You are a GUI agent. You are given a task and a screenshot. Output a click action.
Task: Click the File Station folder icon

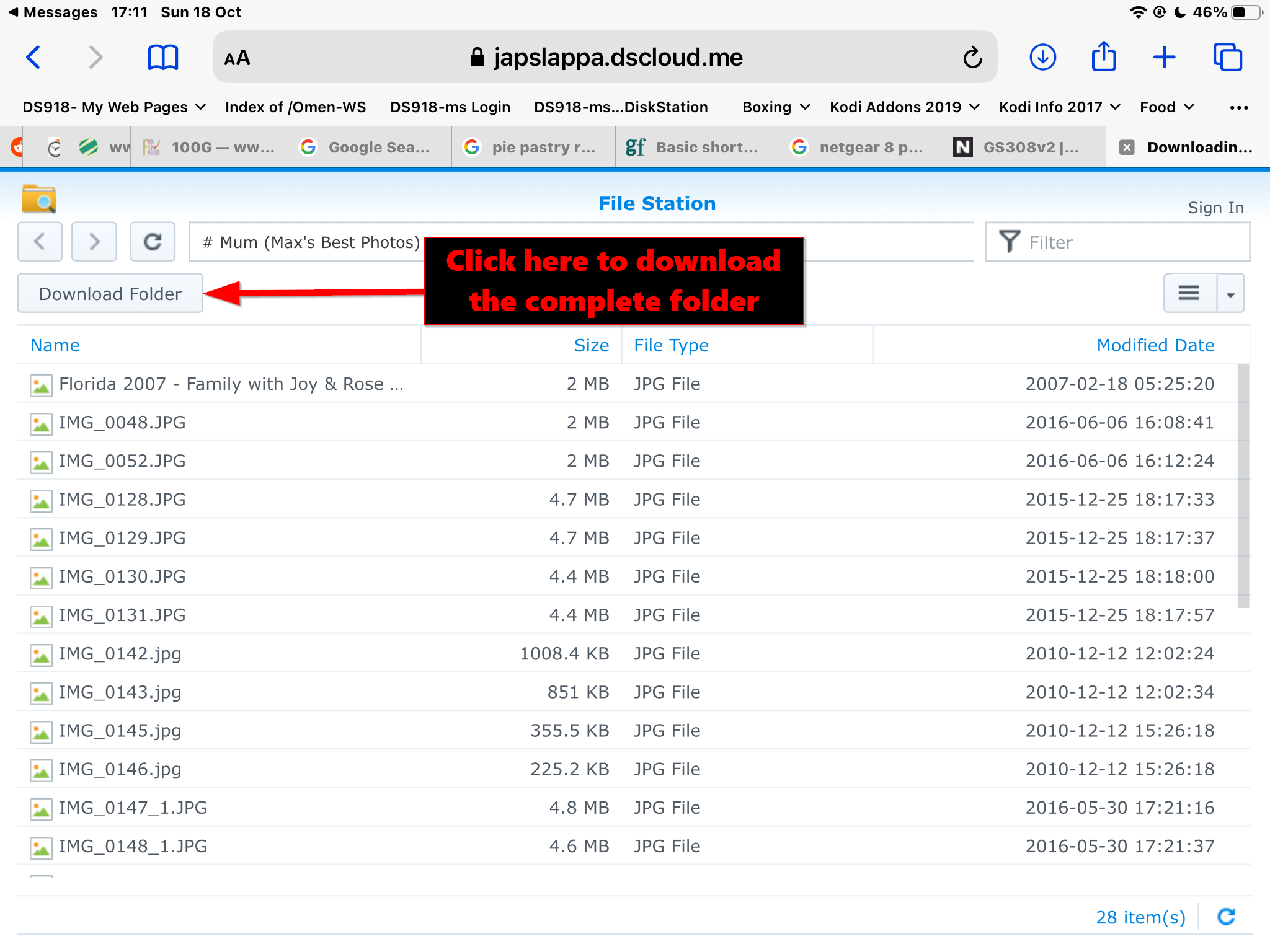click(38, 199)
